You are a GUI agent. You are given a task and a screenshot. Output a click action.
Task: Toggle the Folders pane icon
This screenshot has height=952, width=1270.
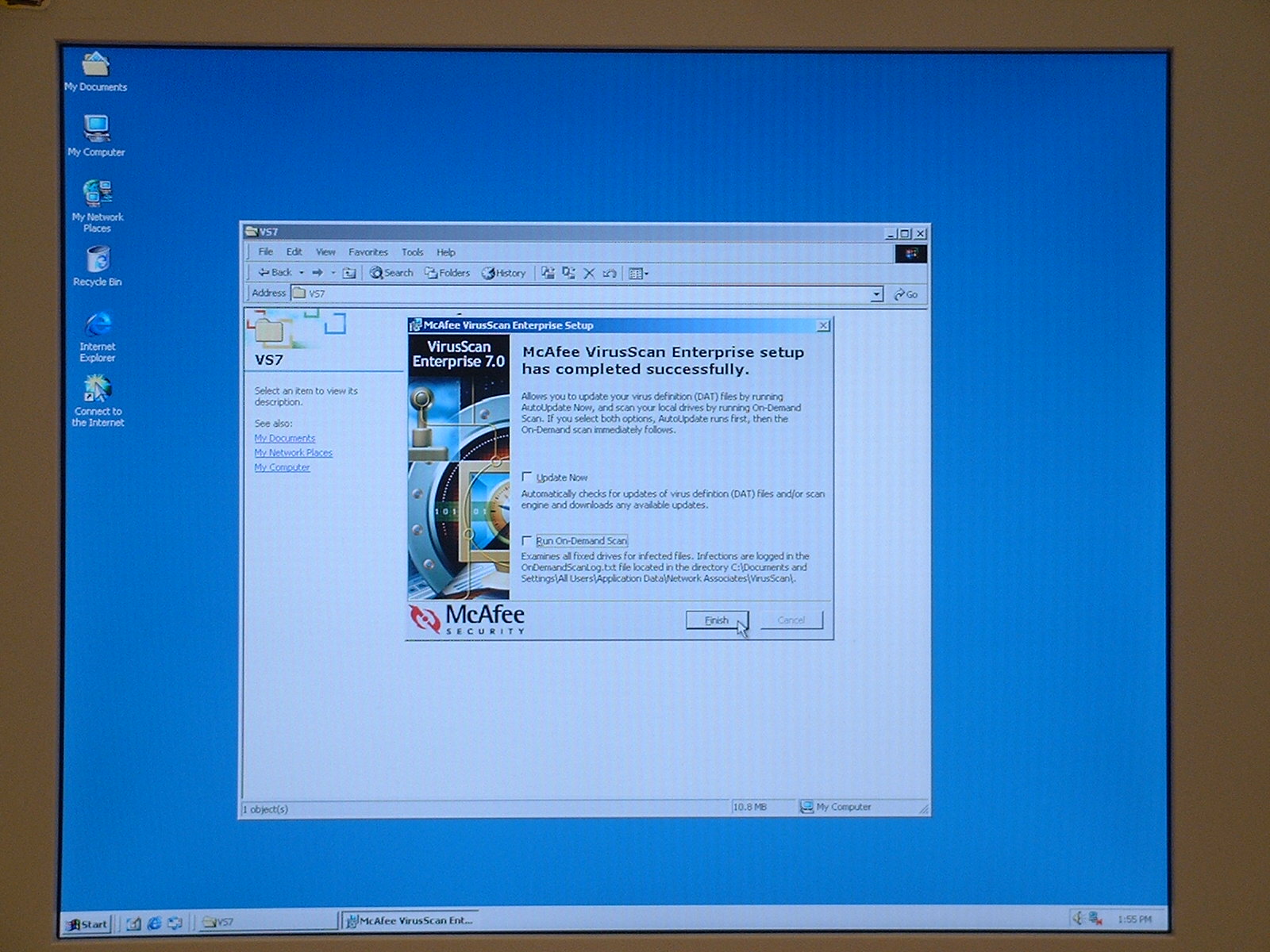(447, 273)
